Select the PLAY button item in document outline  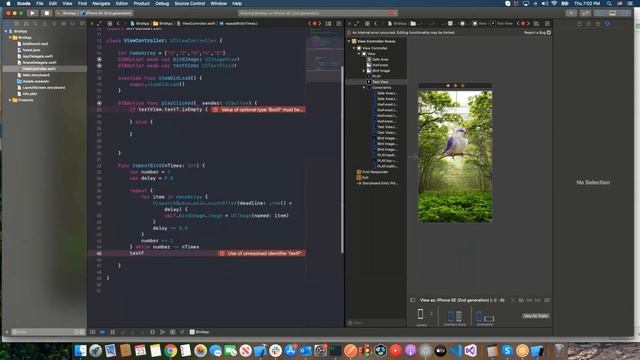[374, 76]
